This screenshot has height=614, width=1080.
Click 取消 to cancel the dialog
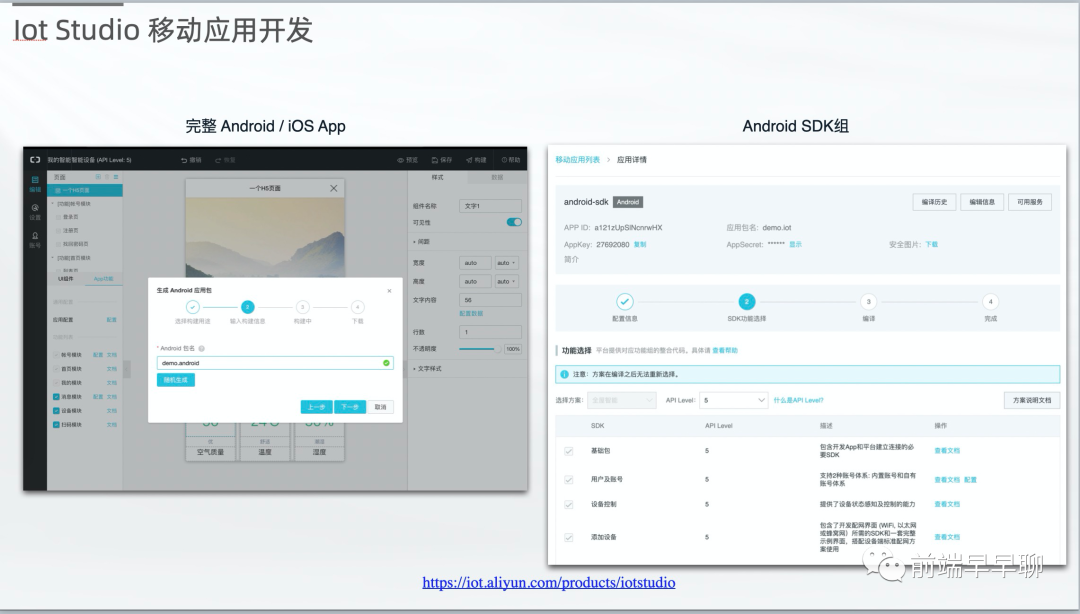(380, 407)
